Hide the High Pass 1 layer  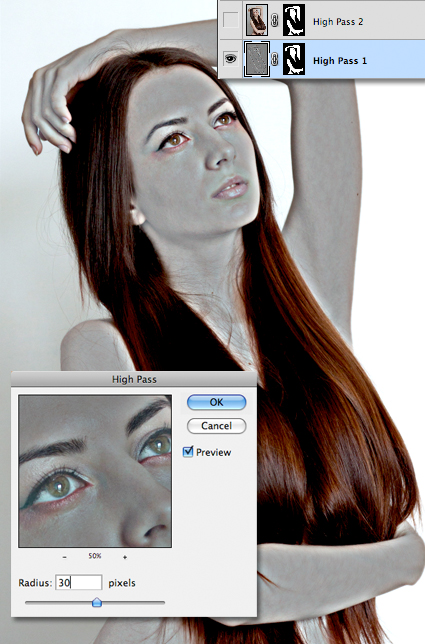coord(230,59)
